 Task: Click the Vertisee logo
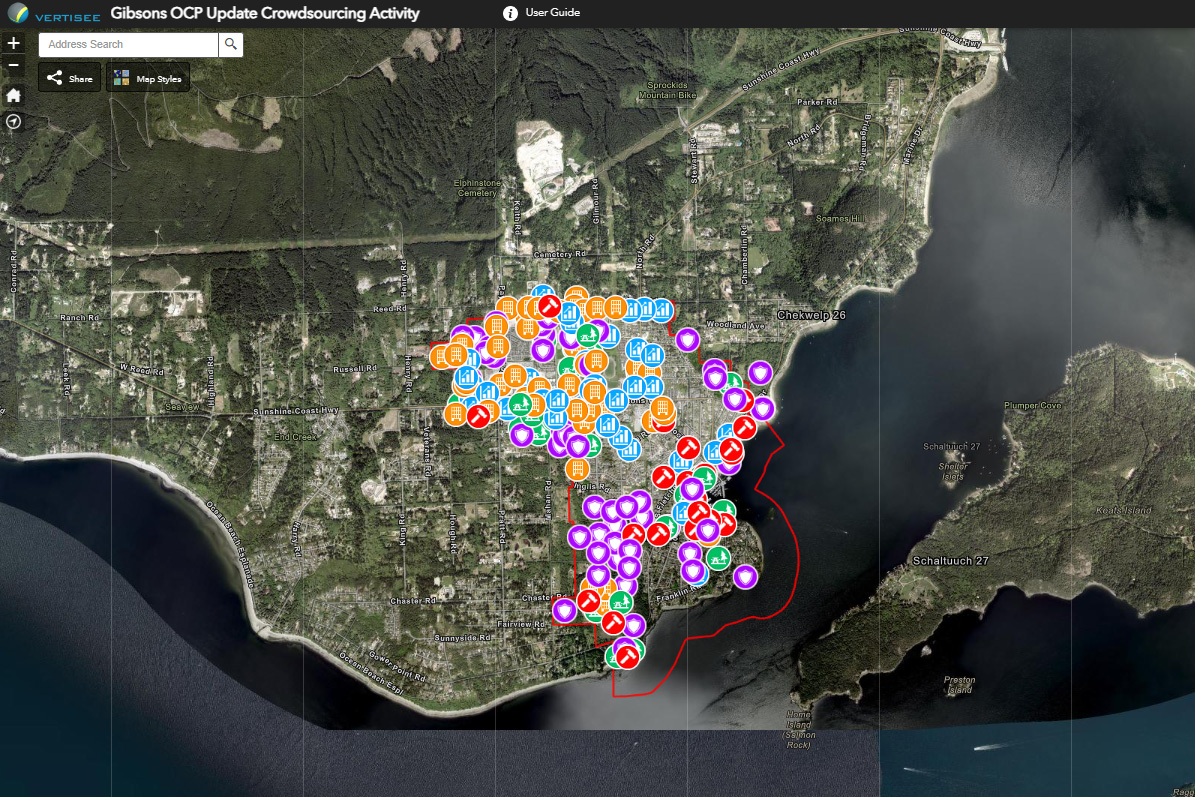click(53, 14)
